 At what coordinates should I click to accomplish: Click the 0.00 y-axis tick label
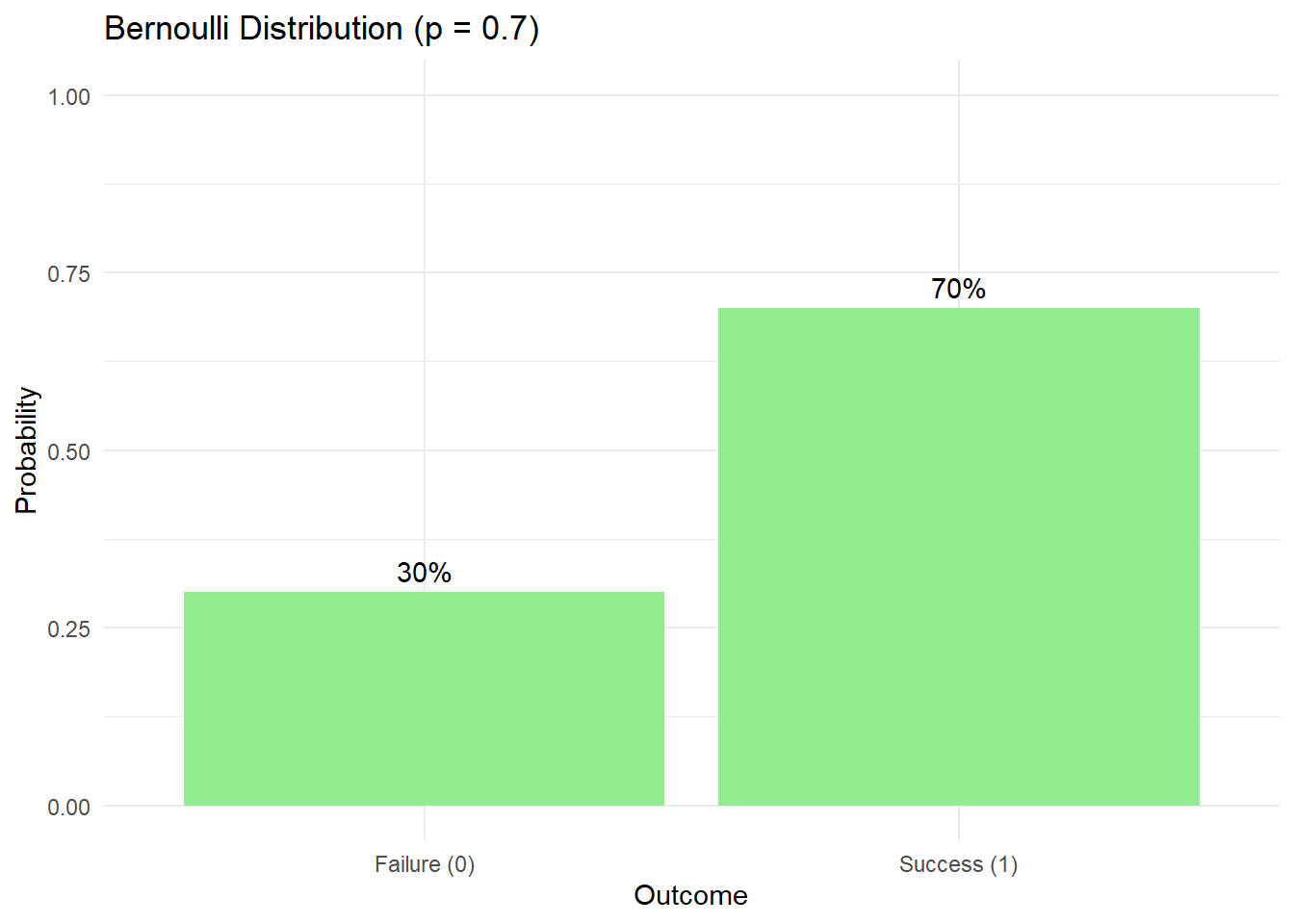69,807
